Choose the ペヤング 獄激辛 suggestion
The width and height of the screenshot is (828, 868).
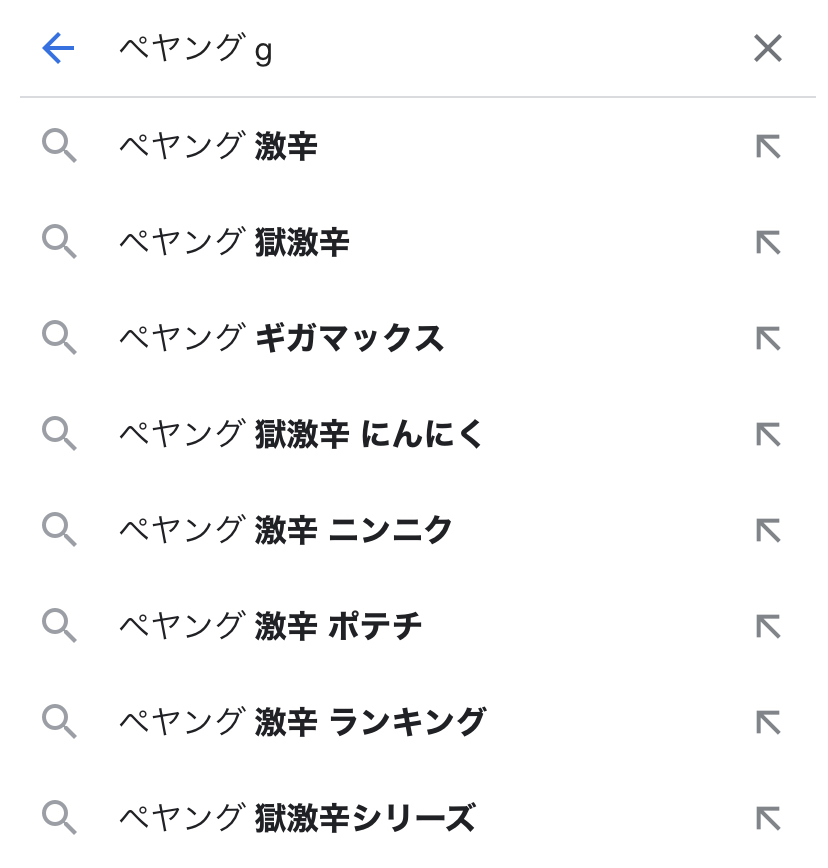pyautogui.click(x=234, y=243)
